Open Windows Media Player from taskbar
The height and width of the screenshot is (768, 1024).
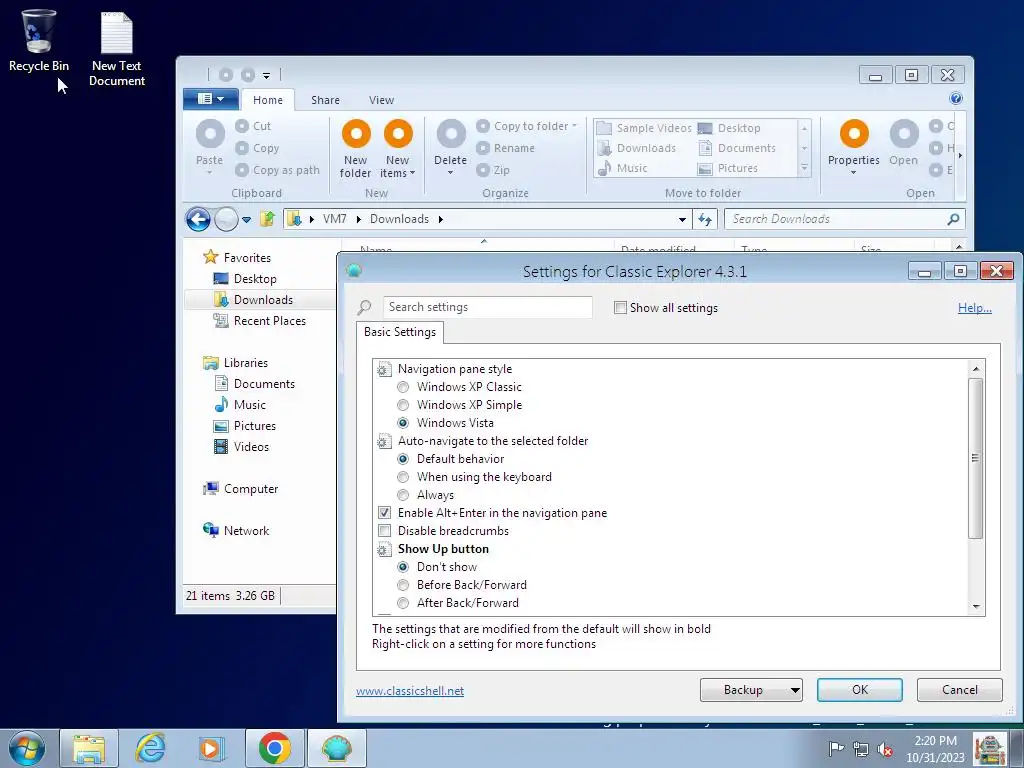pyautogui.click(x=212, y=748)
